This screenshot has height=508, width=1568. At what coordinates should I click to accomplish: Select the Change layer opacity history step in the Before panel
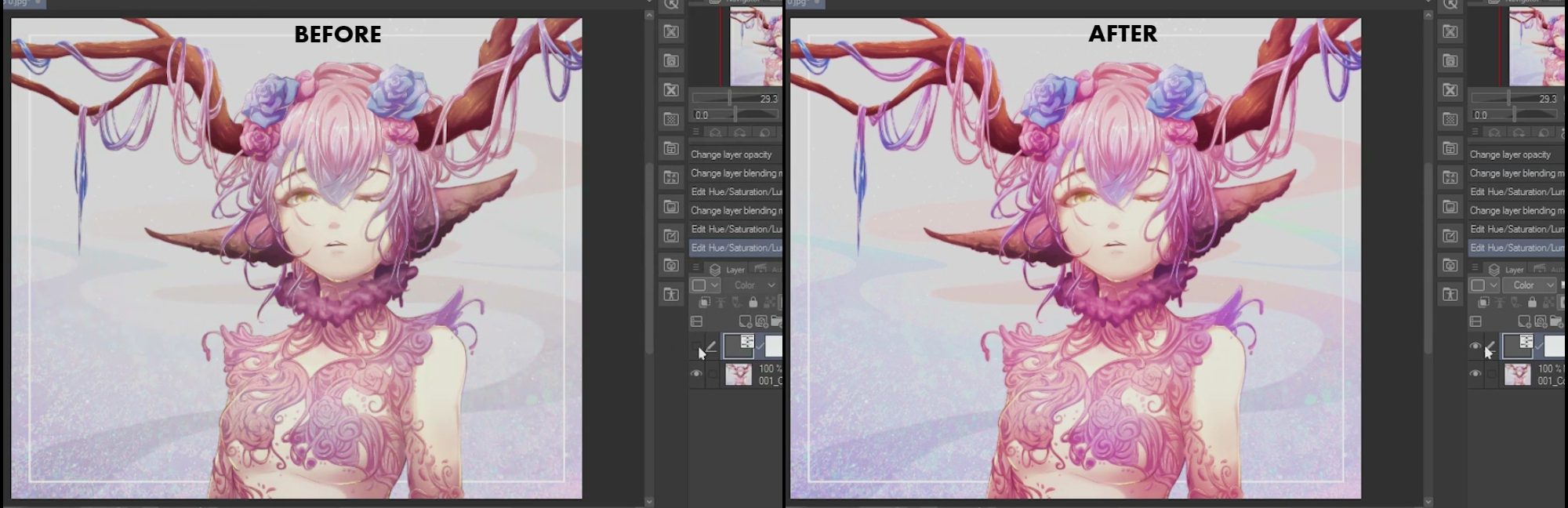click(735, 154)
